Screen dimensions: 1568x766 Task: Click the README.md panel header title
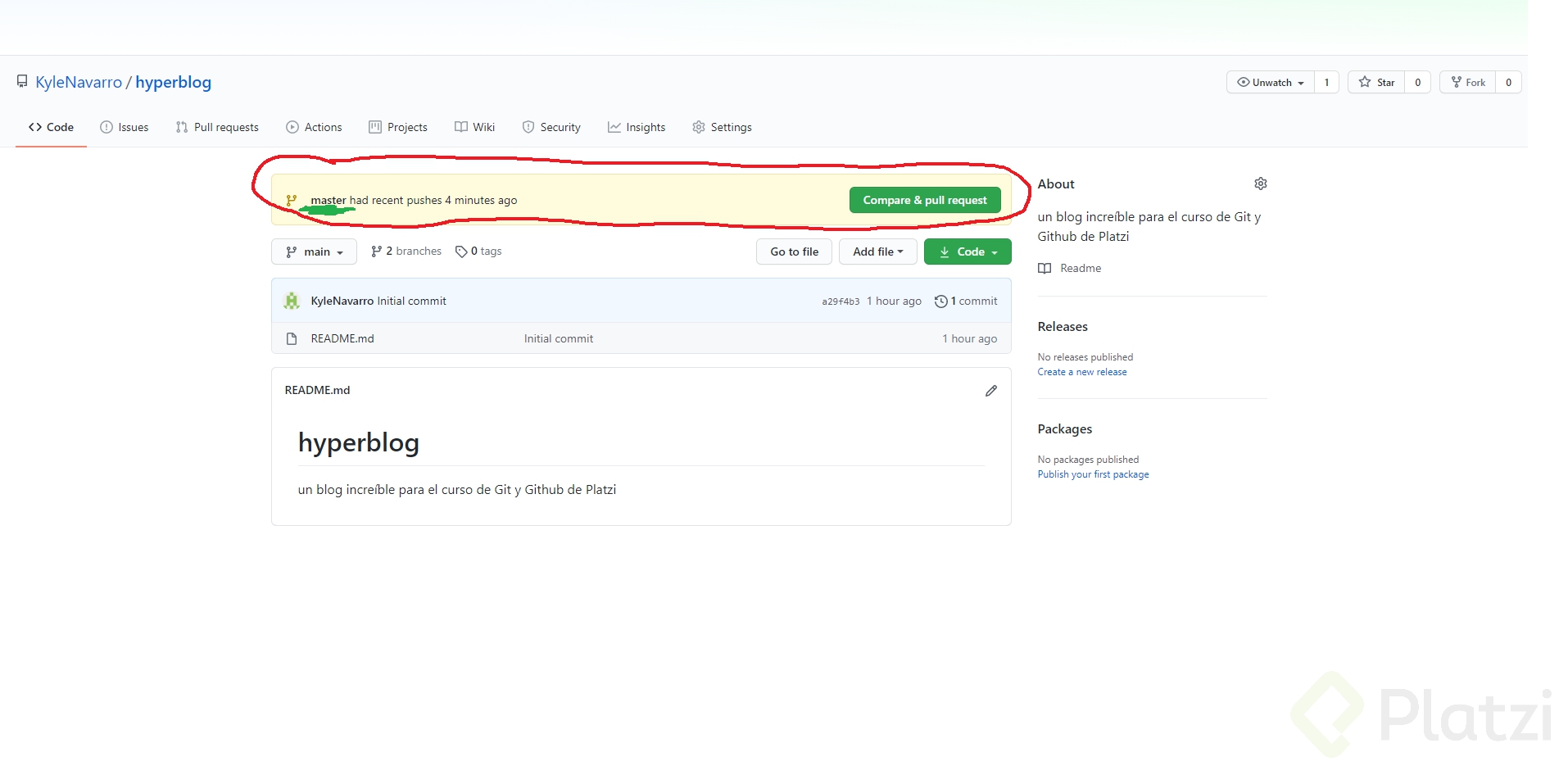click(317, 390)
